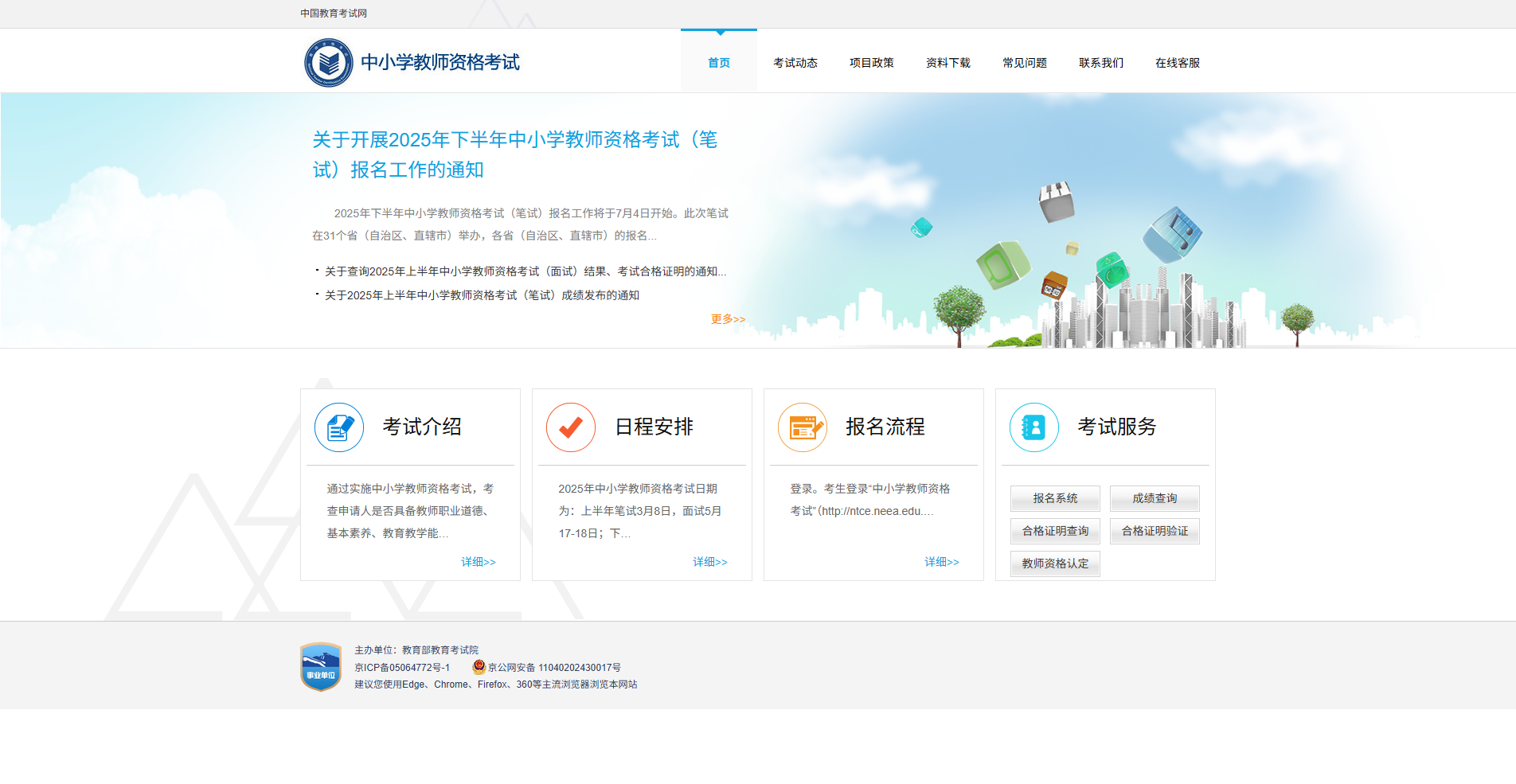1516x784 pixels.
Task: Open 成绩查询 in 考试服务
Action: point(1155,498)
